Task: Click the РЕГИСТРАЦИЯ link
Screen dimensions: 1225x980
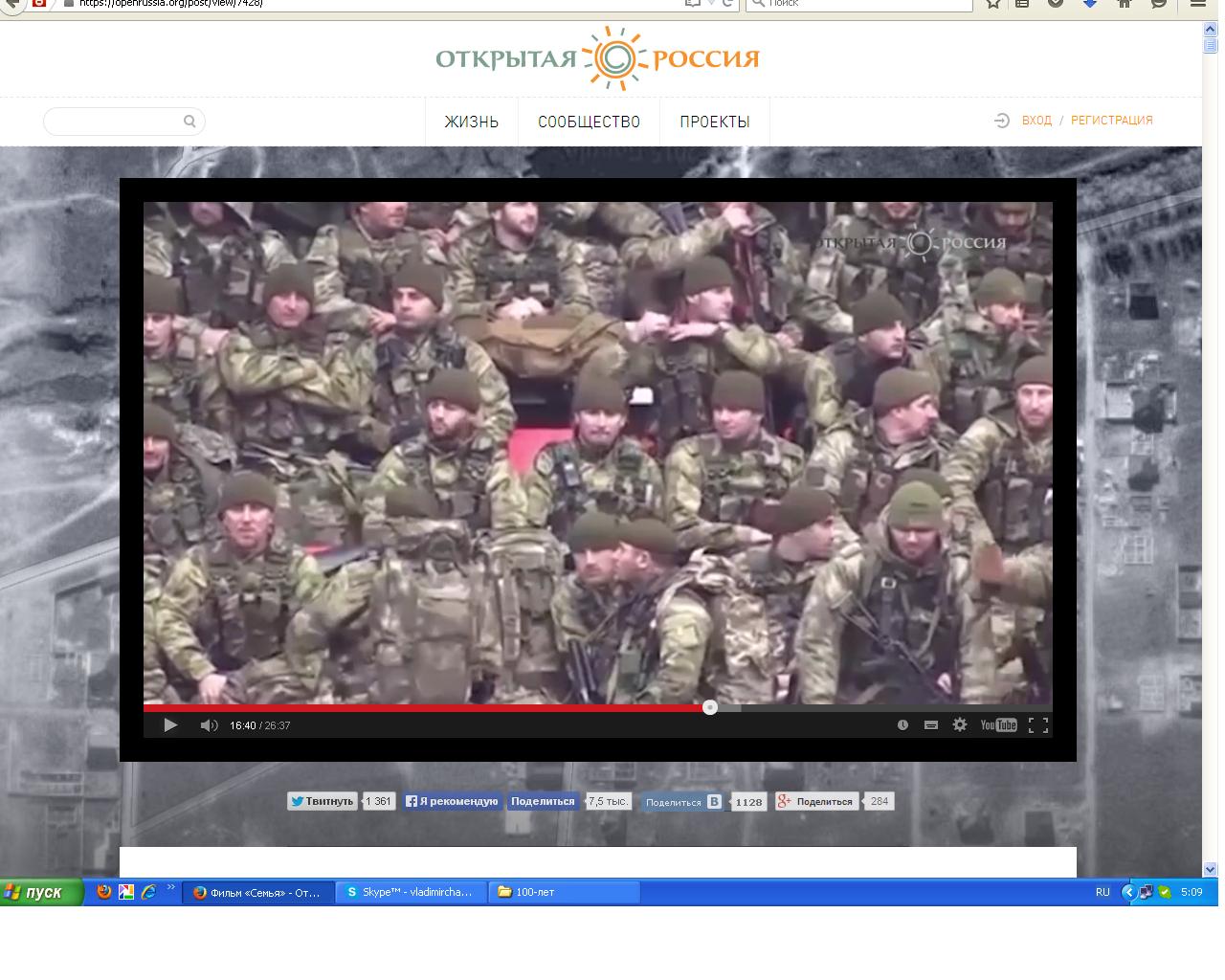Action: coord(1111,121)
